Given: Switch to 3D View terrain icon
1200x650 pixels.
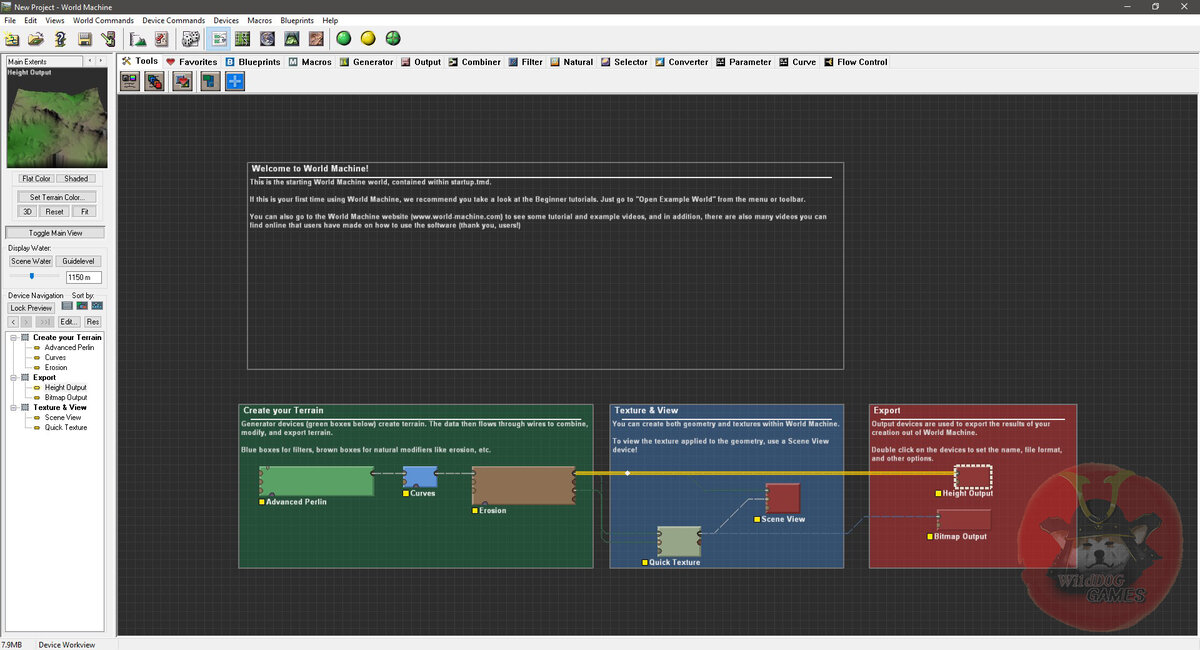Looking at the screenshot, I should click(291, 39).
